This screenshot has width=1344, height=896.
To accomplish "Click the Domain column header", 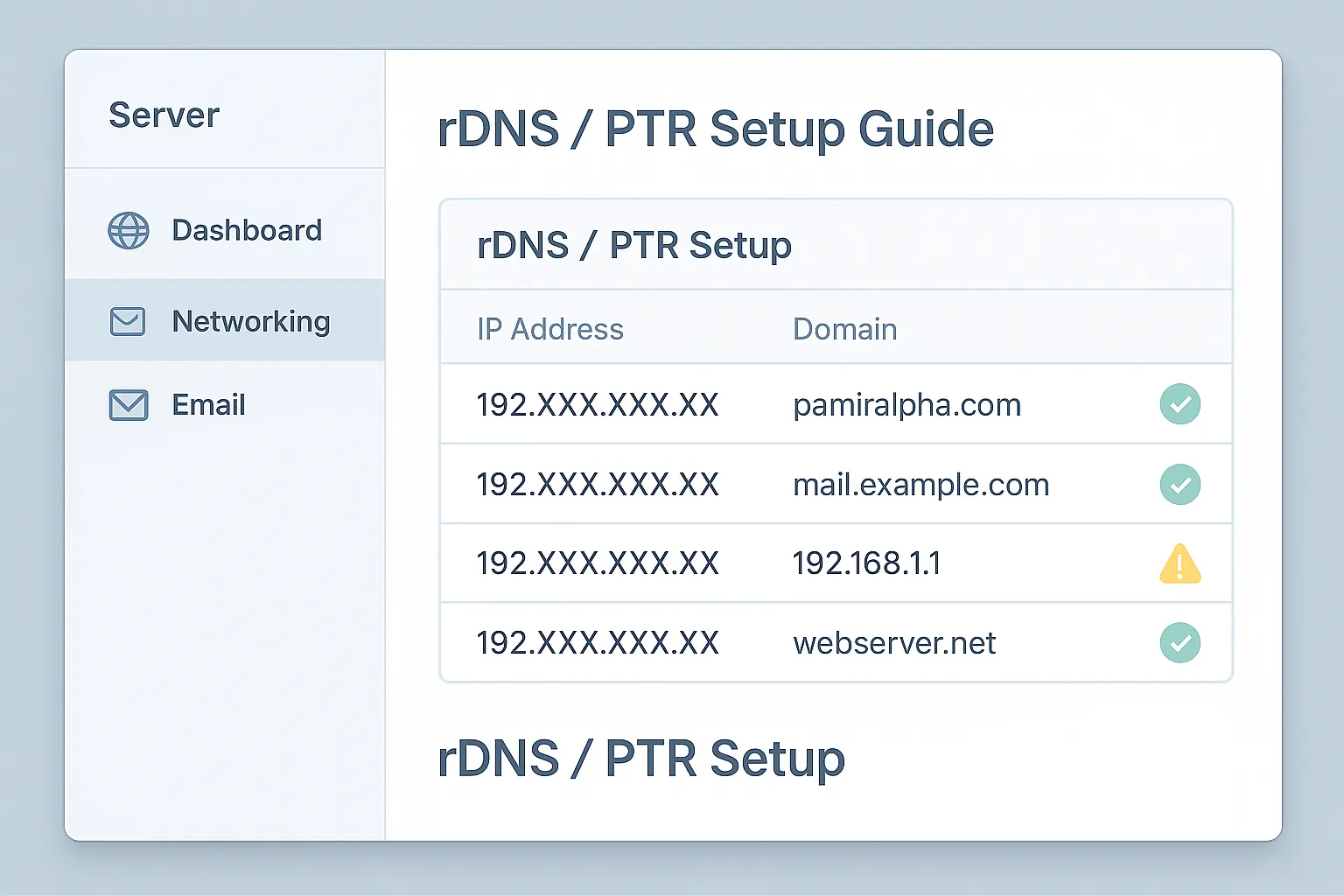I will [x=844, y=330].
